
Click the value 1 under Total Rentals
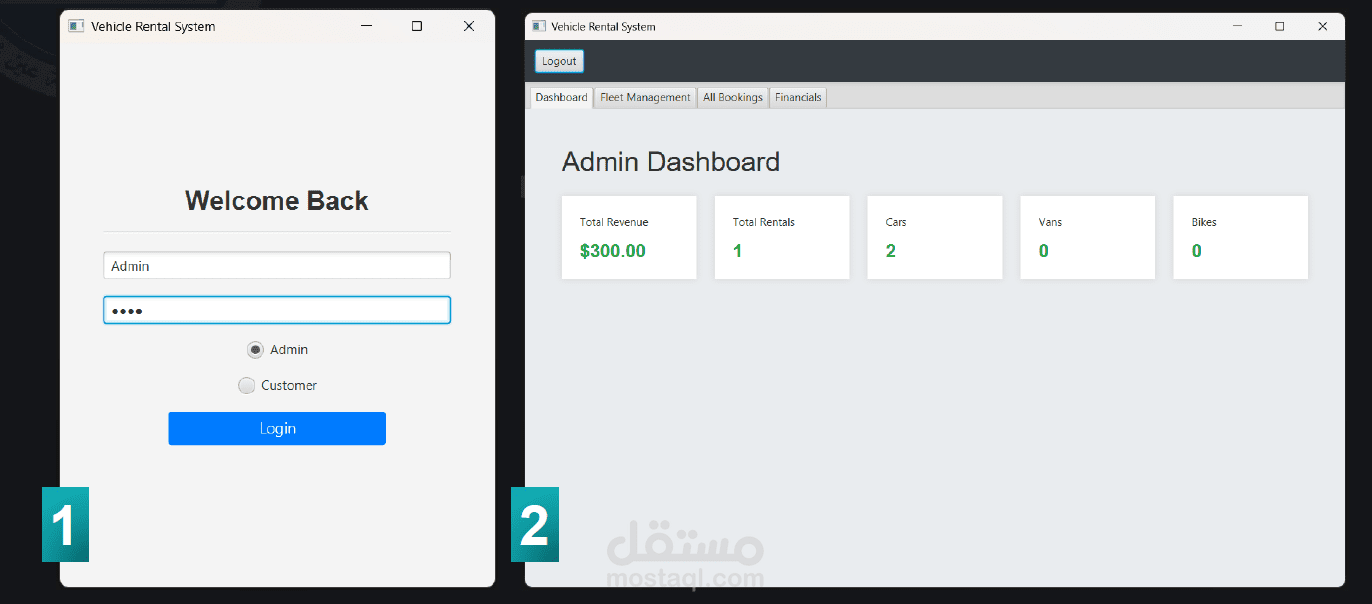(x=738, y=251)
